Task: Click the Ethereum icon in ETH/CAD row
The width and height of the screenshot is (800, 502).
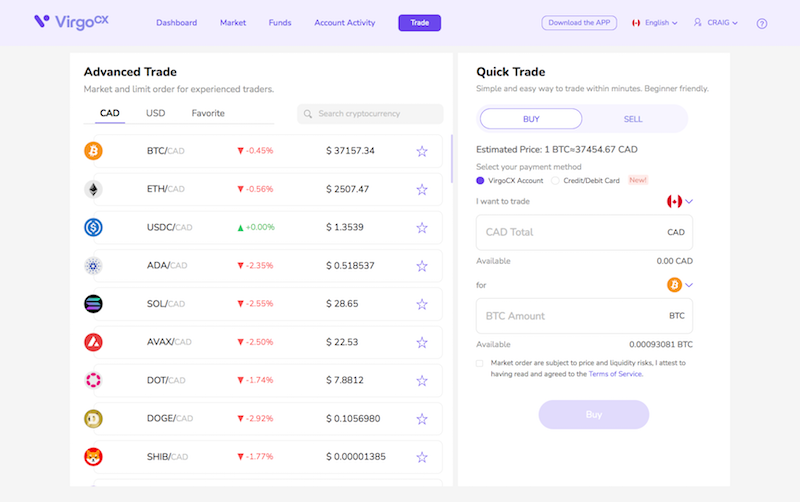Action: 93,189
